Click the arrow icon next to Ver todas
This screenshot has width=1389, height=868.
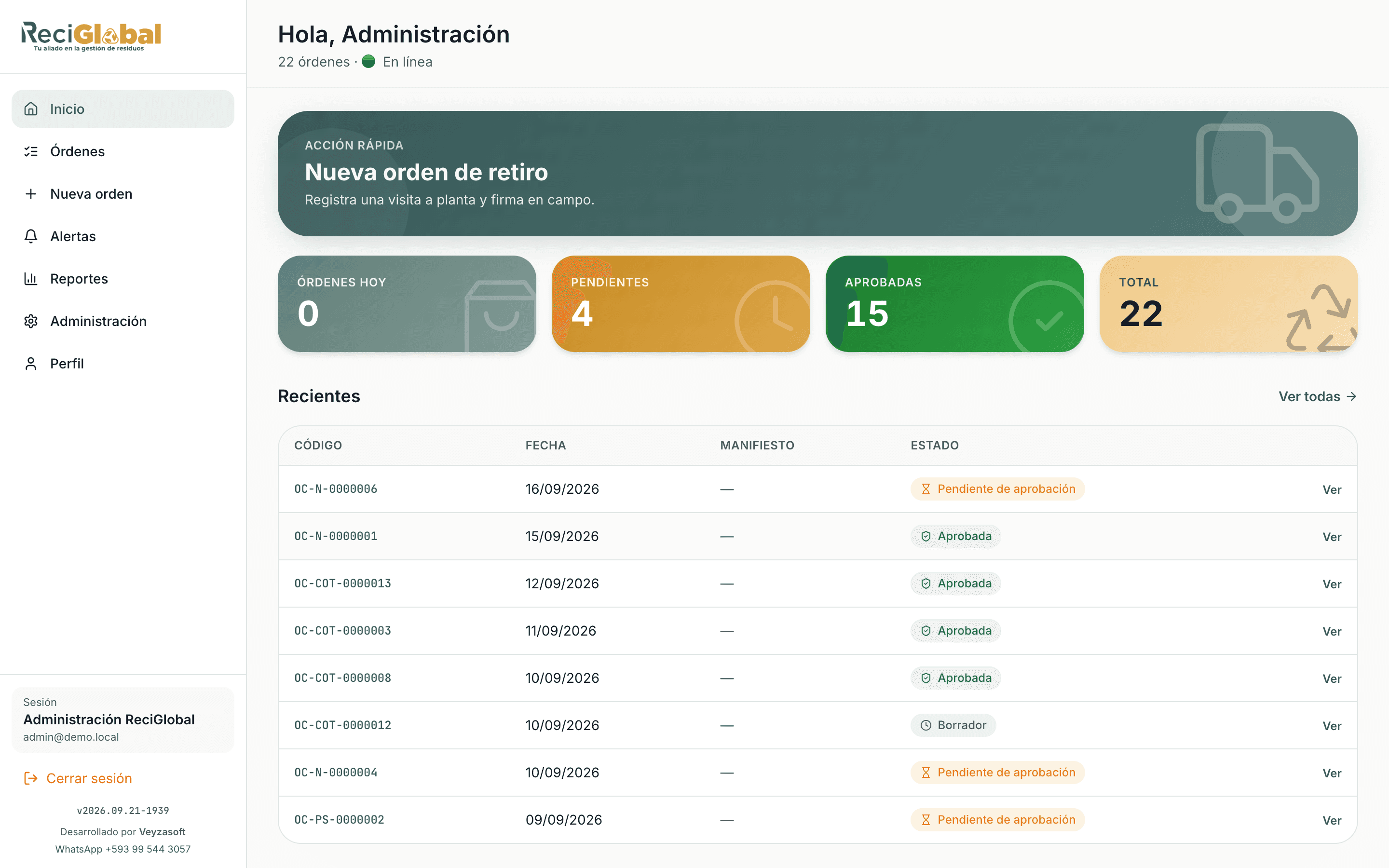point(1351,397)
